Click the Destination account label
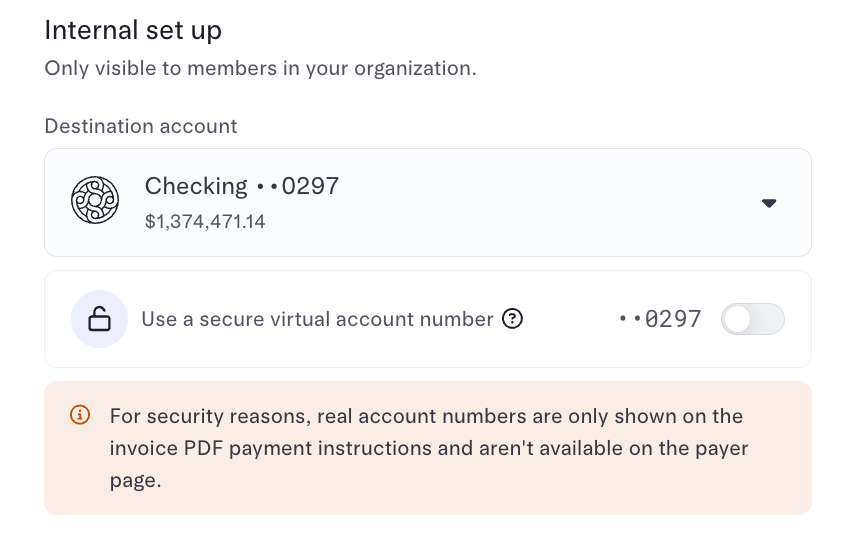 141,126
